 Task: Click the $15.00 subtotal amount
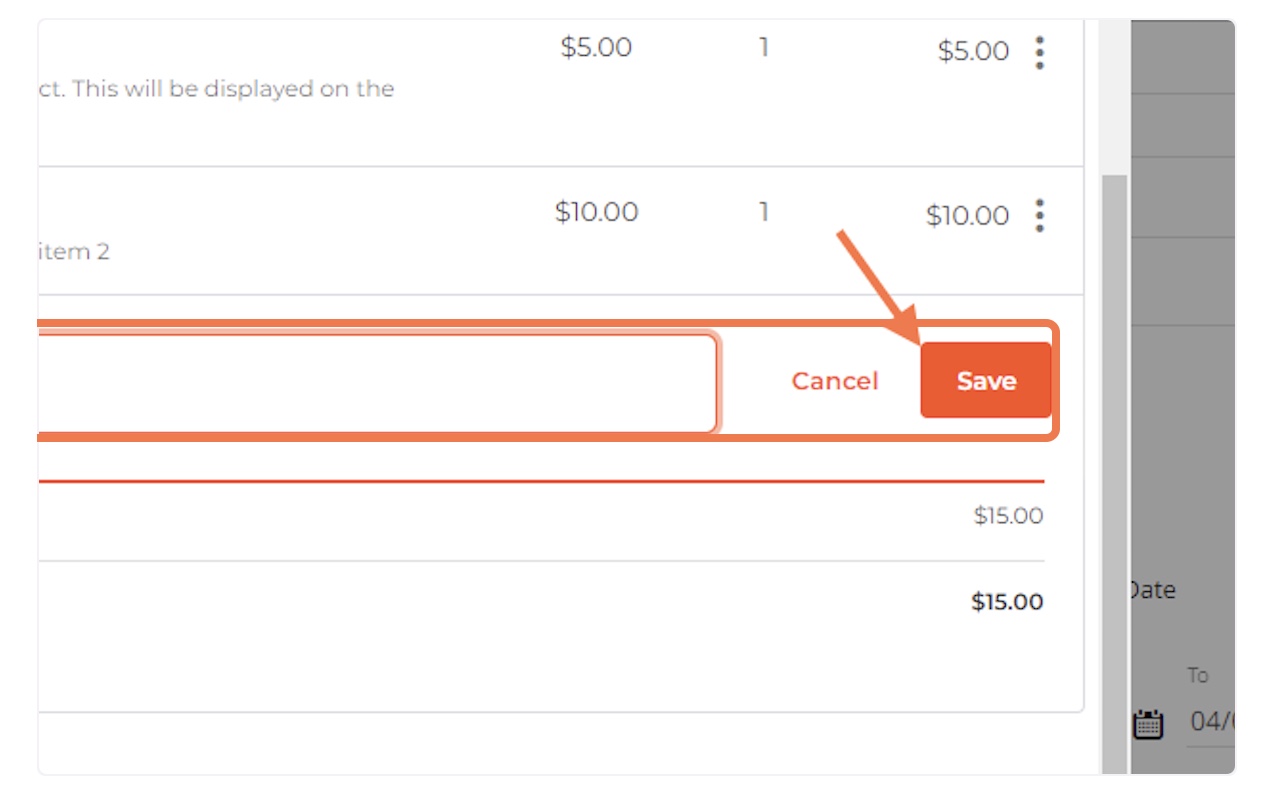(1008, 516)
